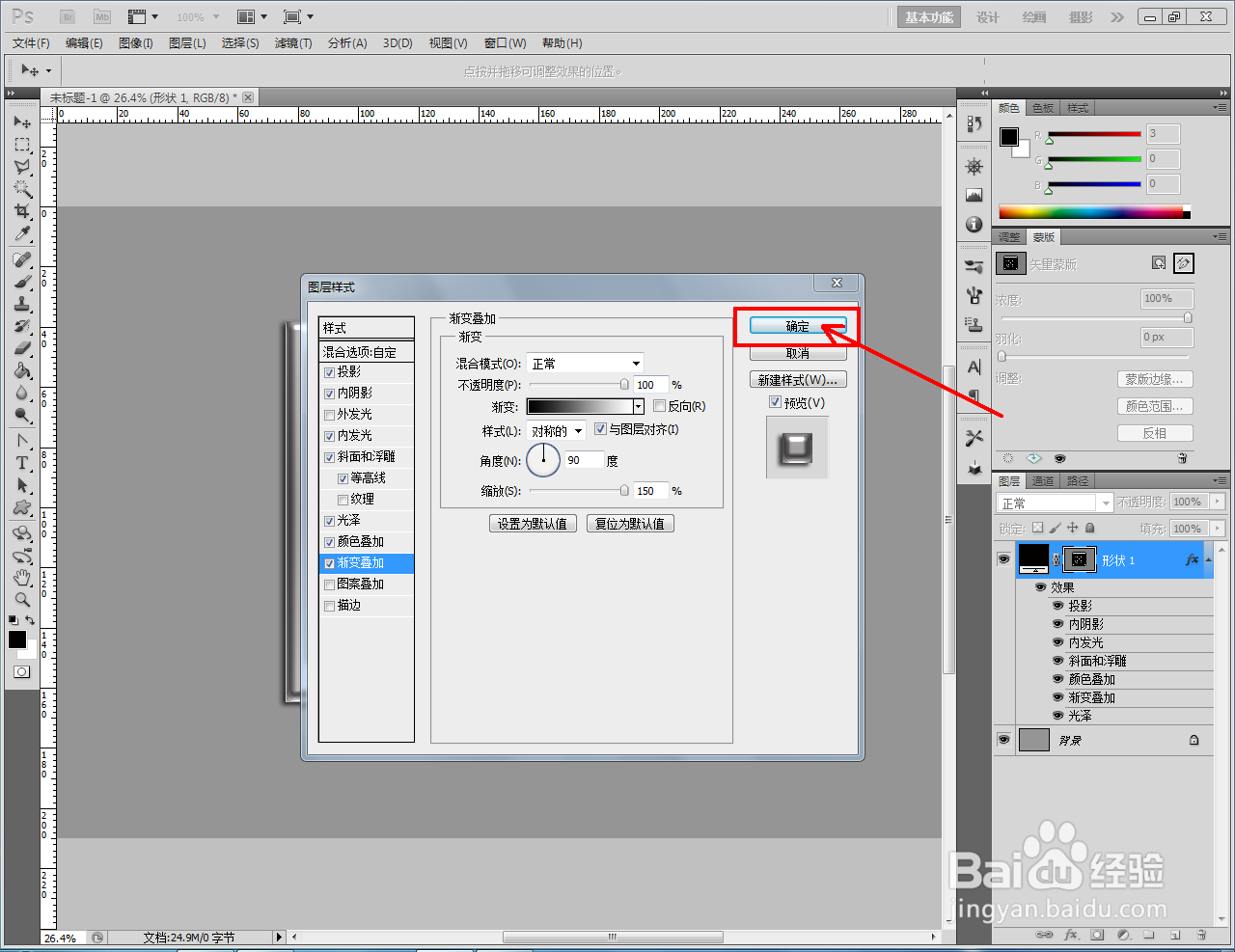
Task: Select the Paint Bucket tool
Action: [22, 370]
